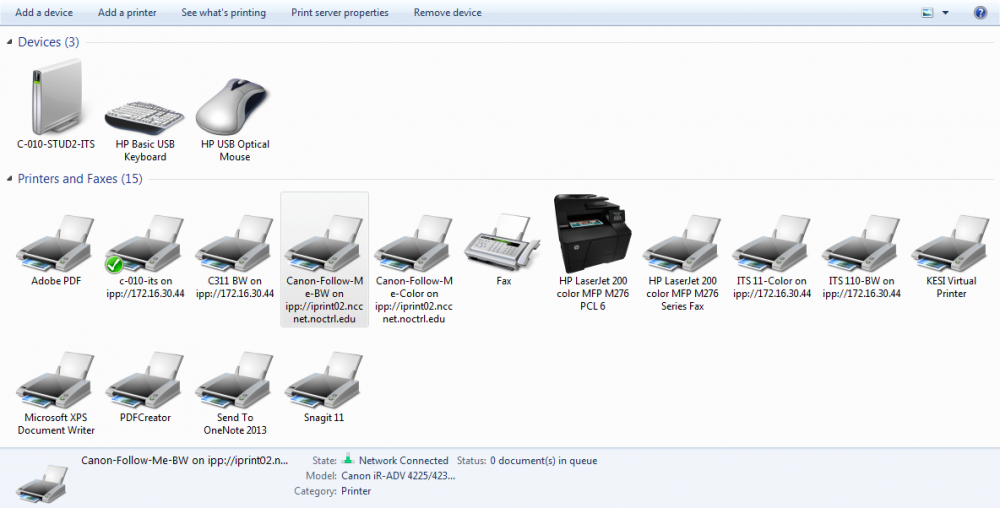Click Category value Printer text
1000x508 pixels.
356,491
